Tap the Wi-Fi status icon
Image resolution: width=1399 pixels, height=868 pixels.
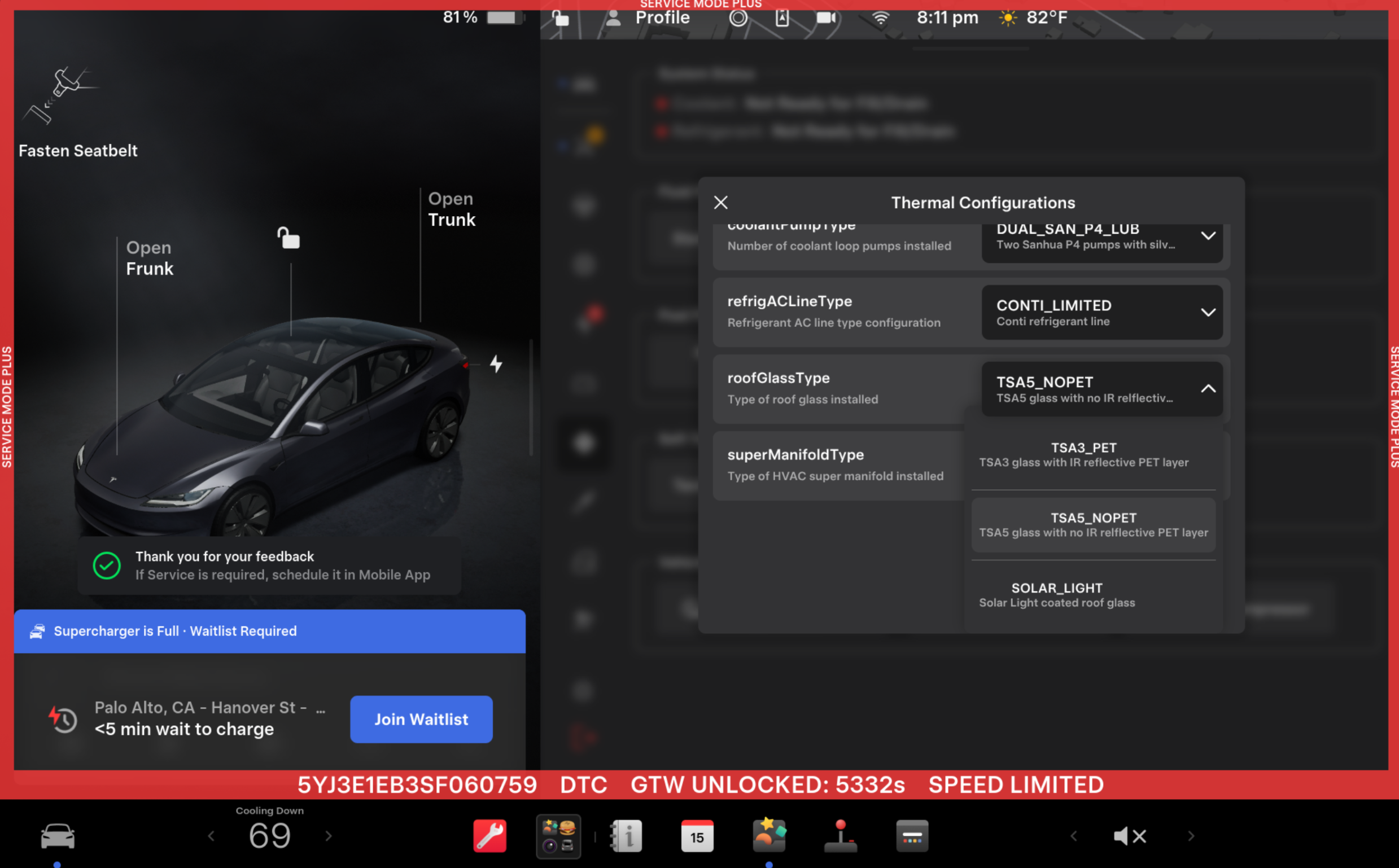click(x=880, y=18)
